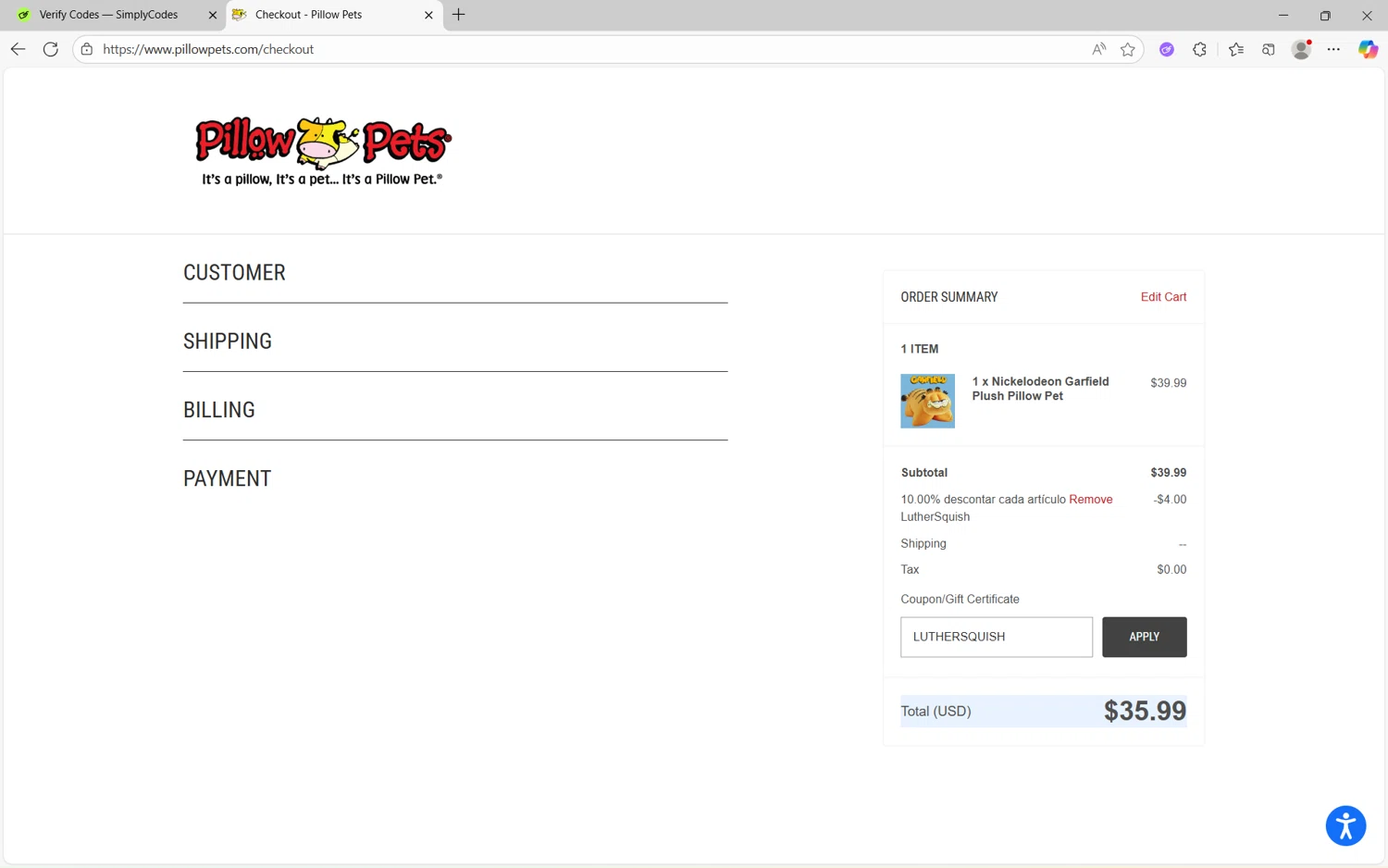The height and width of the screenshot is (868, 1388).
Task: Click the LutherSquish coupon name text
Action: click(x=935, y=516)
